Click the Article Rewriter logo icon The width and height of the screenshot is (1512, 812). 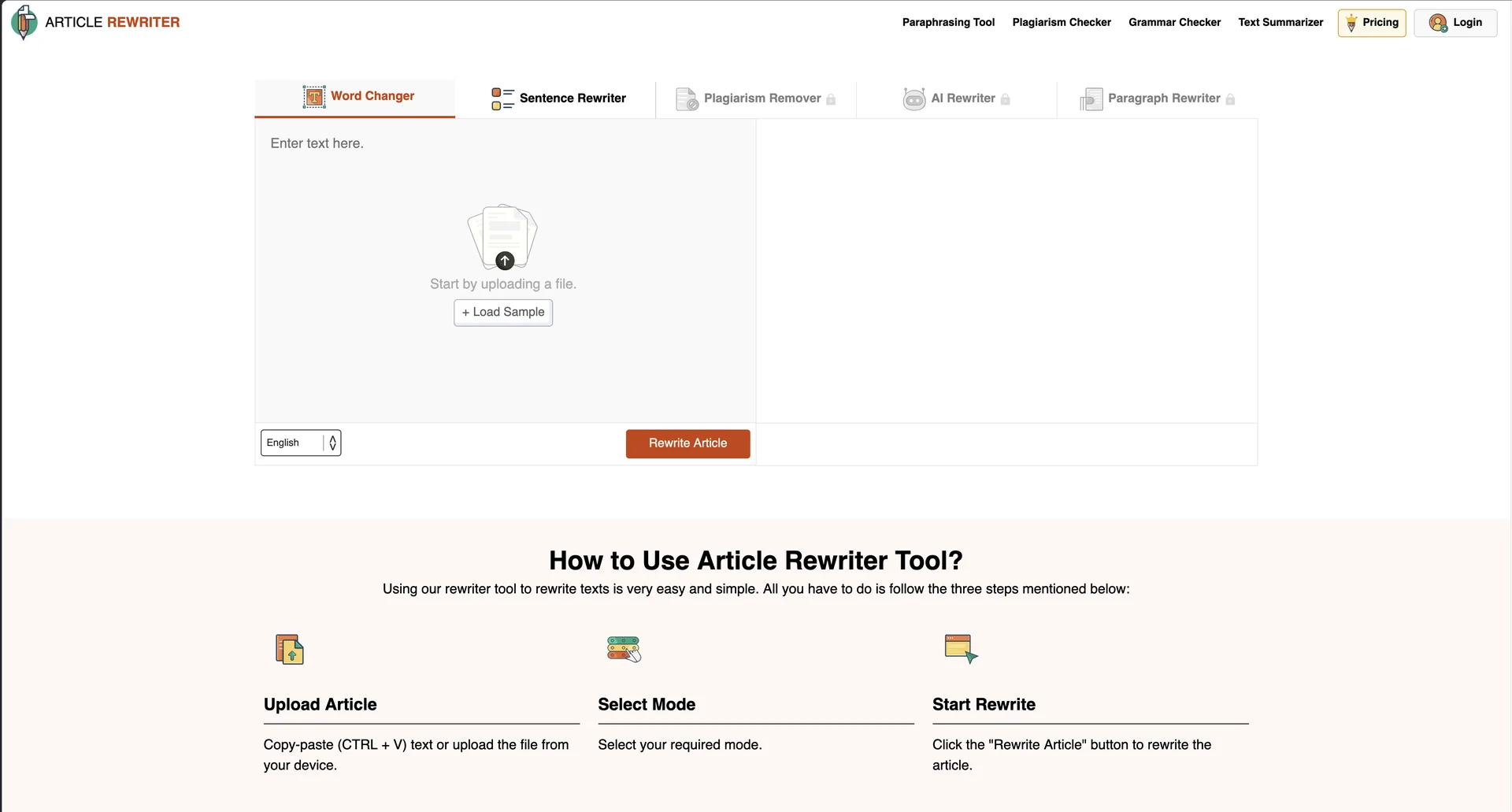24,22
